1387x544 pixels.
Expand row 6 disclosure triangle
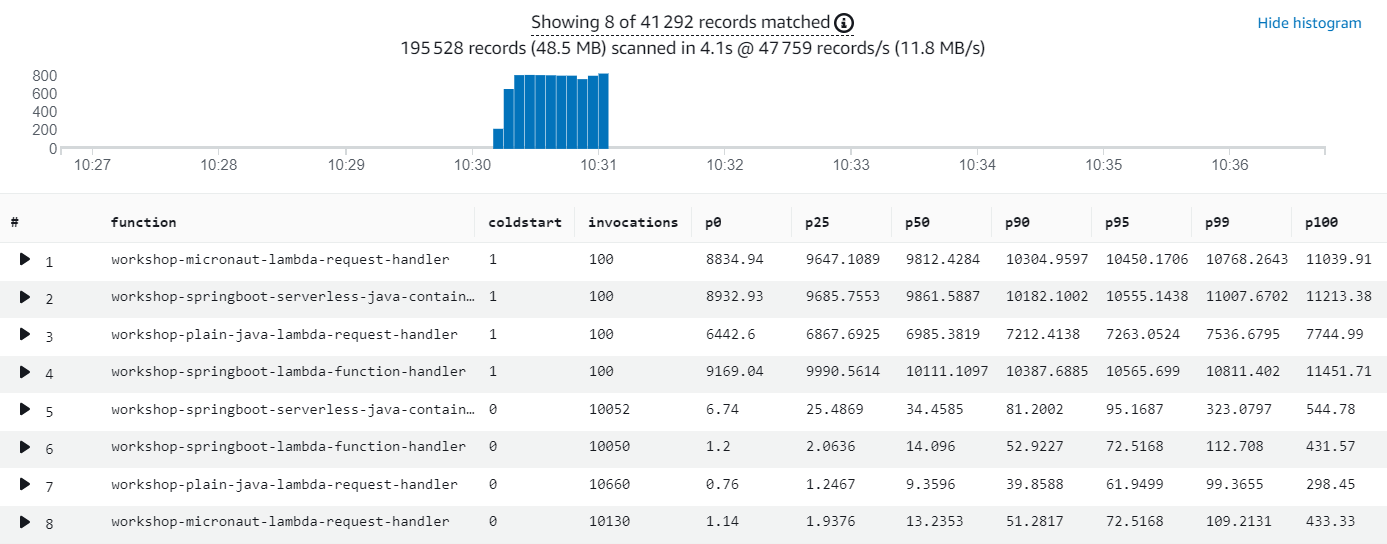tap(25, 447)
